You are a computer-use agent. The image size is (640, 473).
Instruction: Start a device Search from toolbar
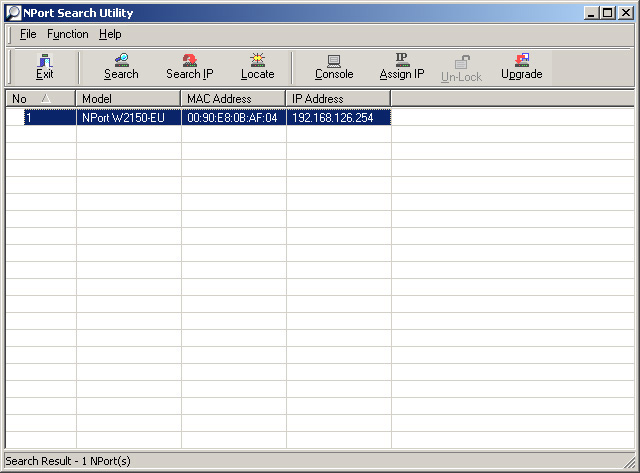(121, 67)
